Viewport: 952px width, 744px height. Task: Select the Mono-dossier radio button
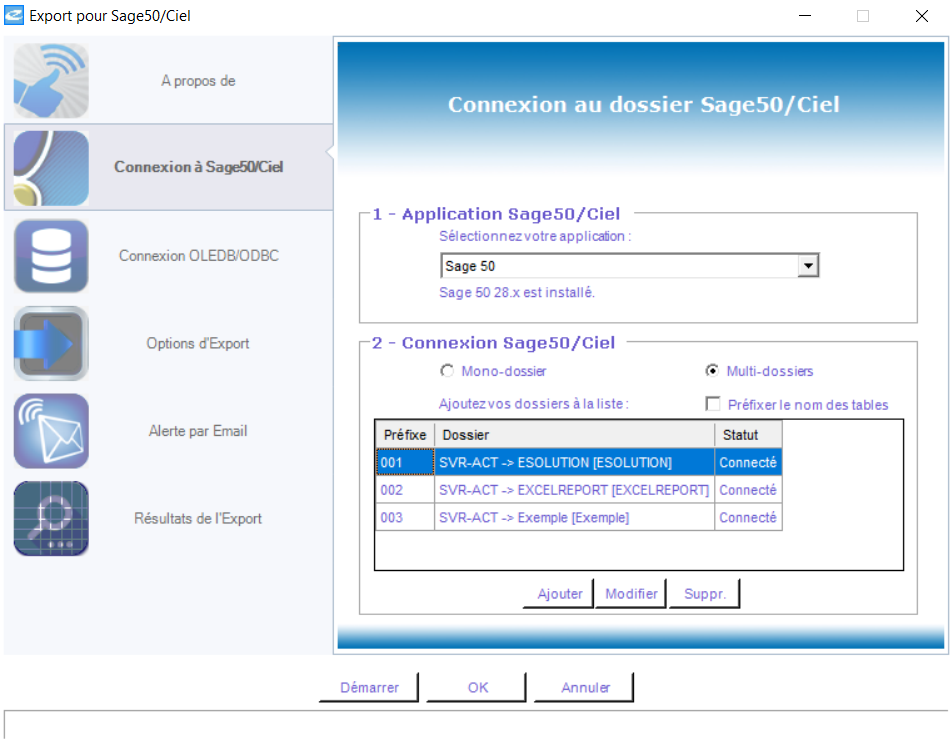447,371
